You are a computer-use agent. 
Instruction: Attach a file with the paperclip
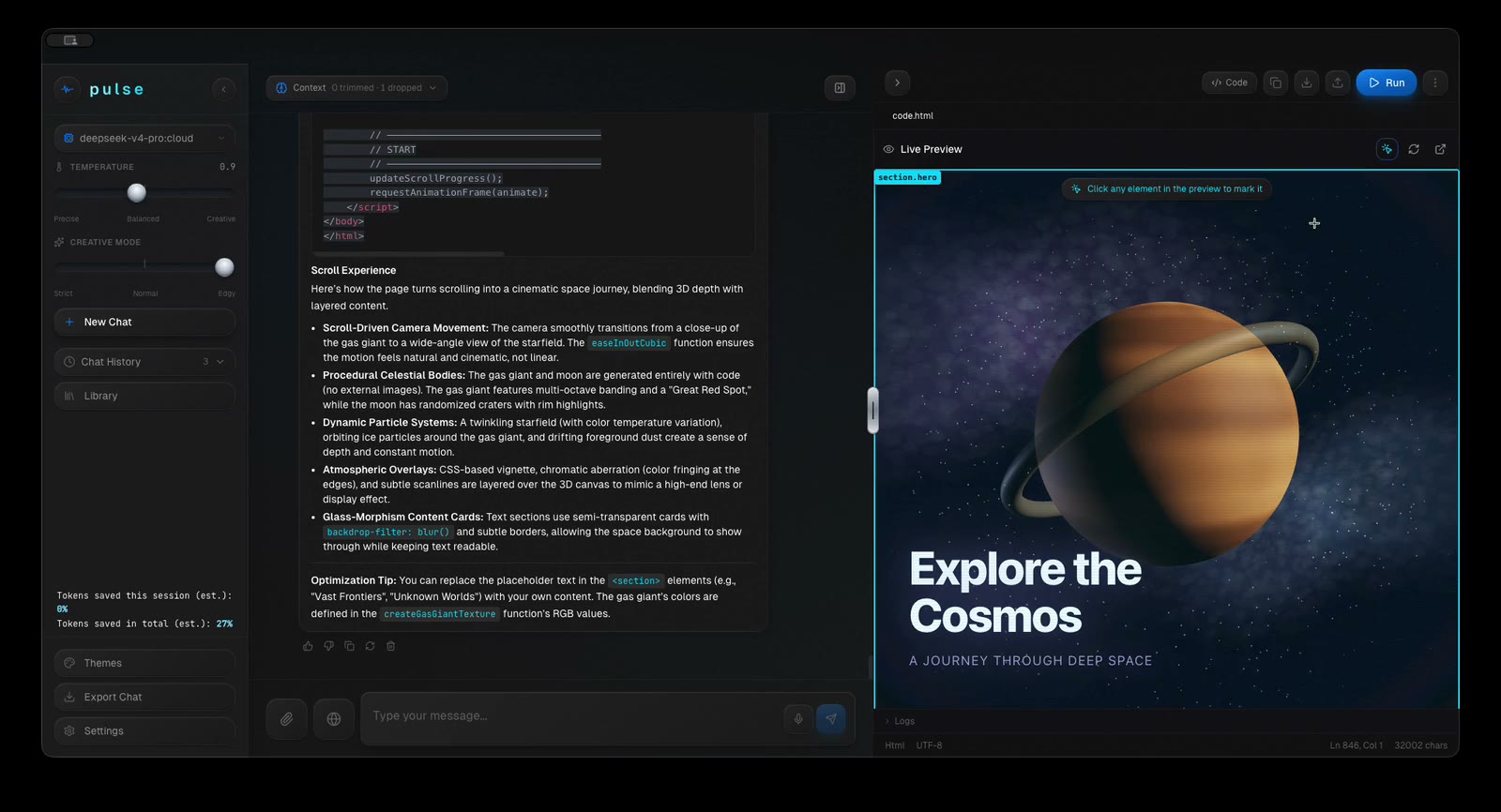(287, 719)
